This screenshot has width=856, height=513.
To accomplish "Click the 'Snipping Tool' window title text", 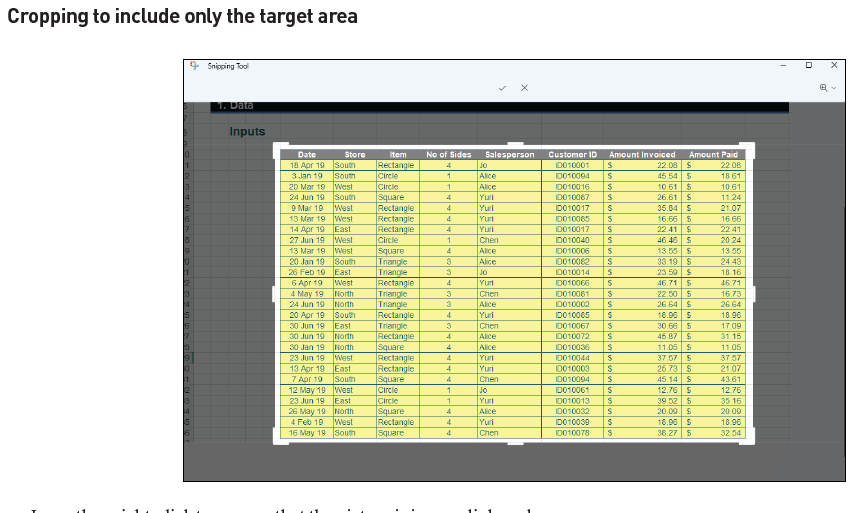I will click(x=228, y=66).
